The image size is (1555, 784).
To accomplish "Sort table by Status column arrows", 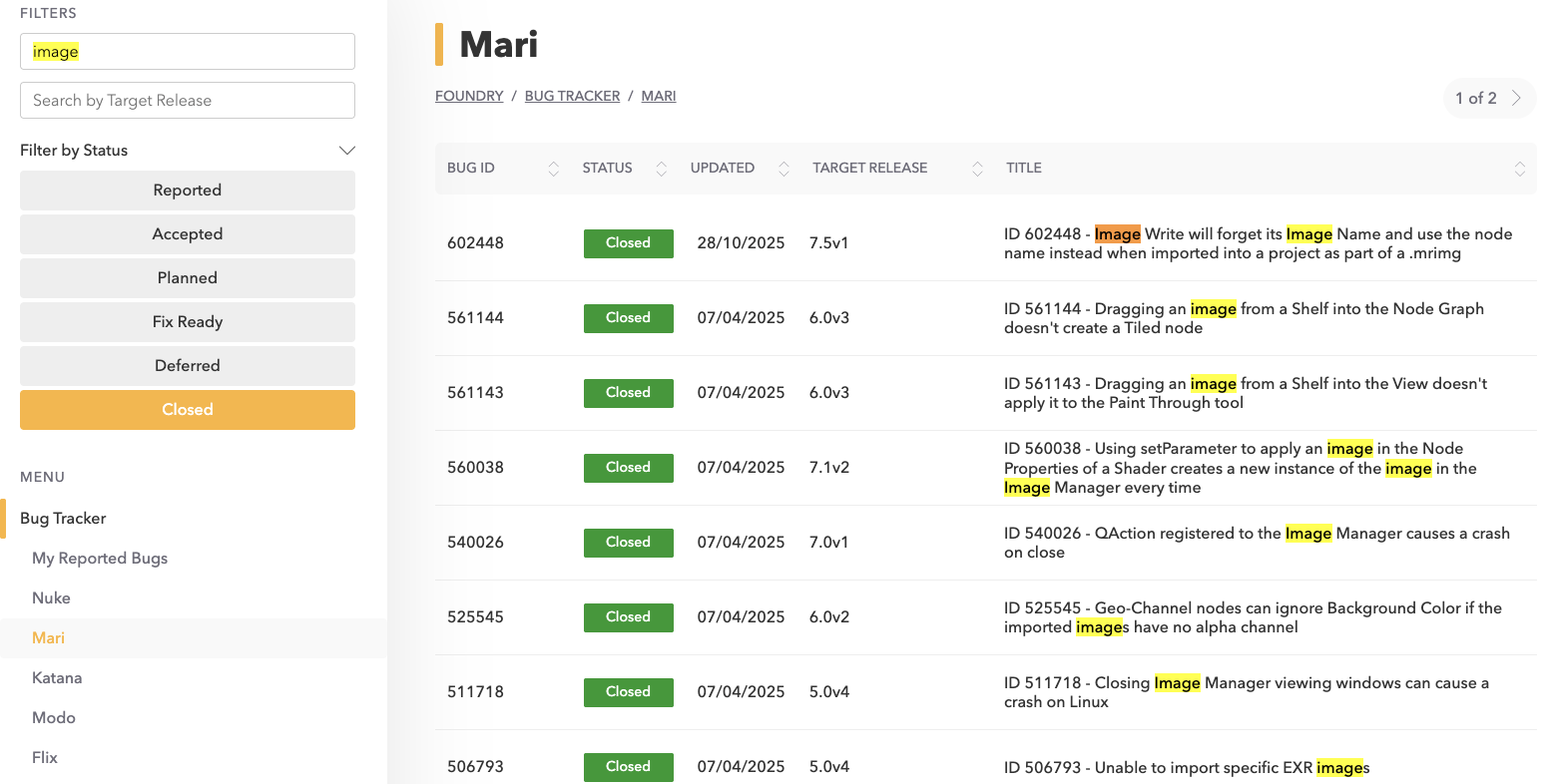I will 661,169.
